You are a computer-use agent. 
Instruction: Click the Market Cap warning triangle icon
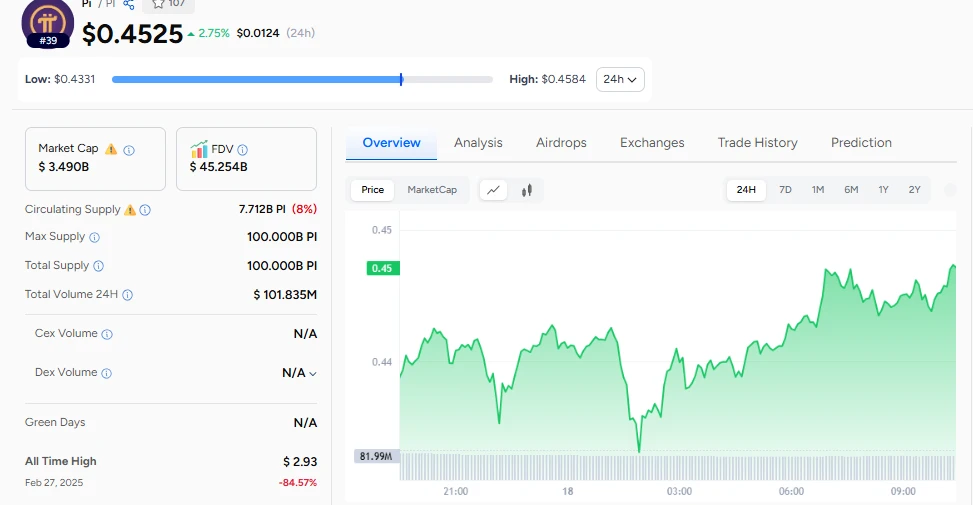click(111, 149)
